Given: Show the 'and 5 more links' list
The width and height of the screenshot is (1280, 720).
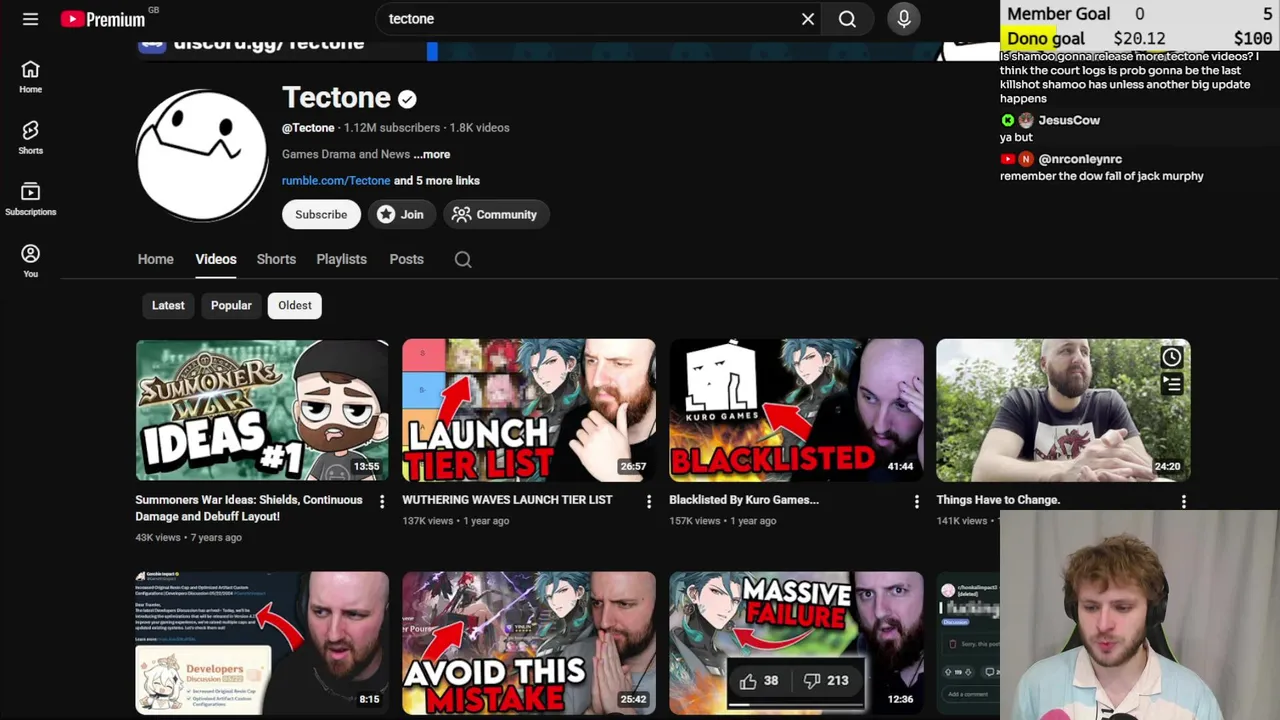Looking at the screenshot, I should 437,180.
